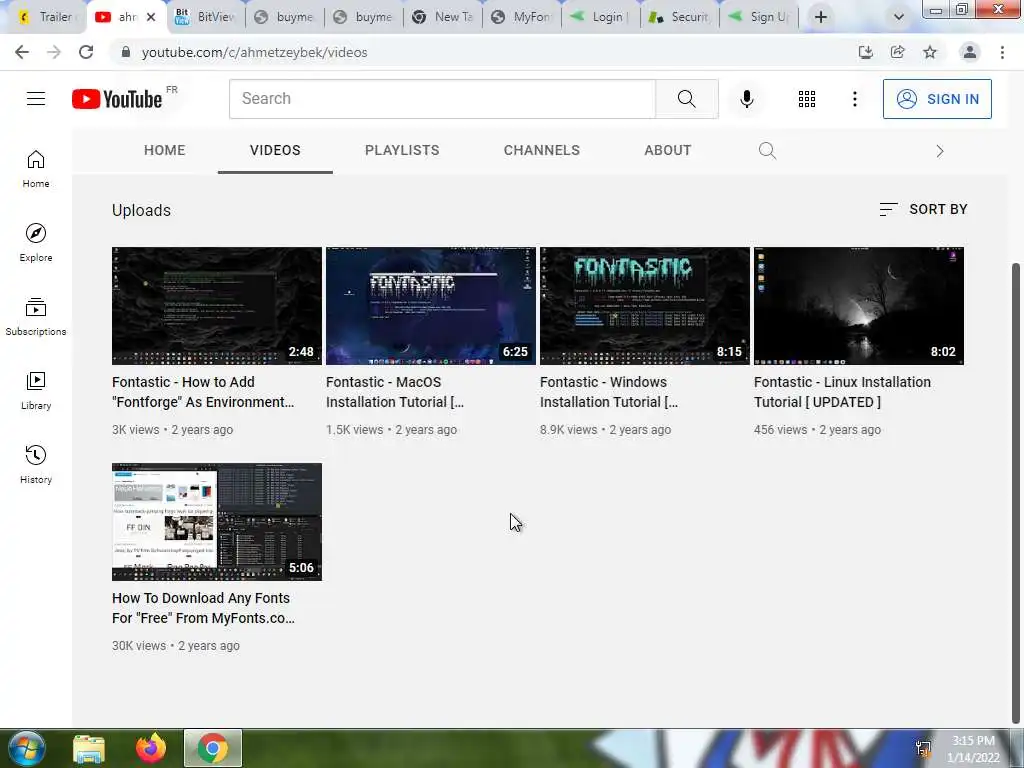Focus the YouTube Search input field
Viewport: 1024px width, 768px height.
[x=442, y=99]
